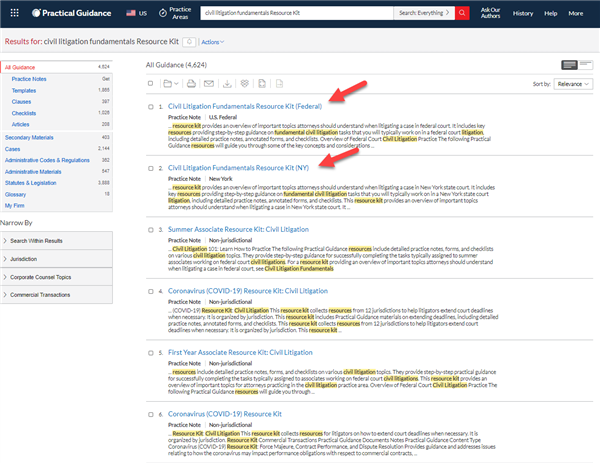The width and height of the screenshot is (600, 463).
Task: Expand Search Within Results filter
Action: (x=56, y=241)
